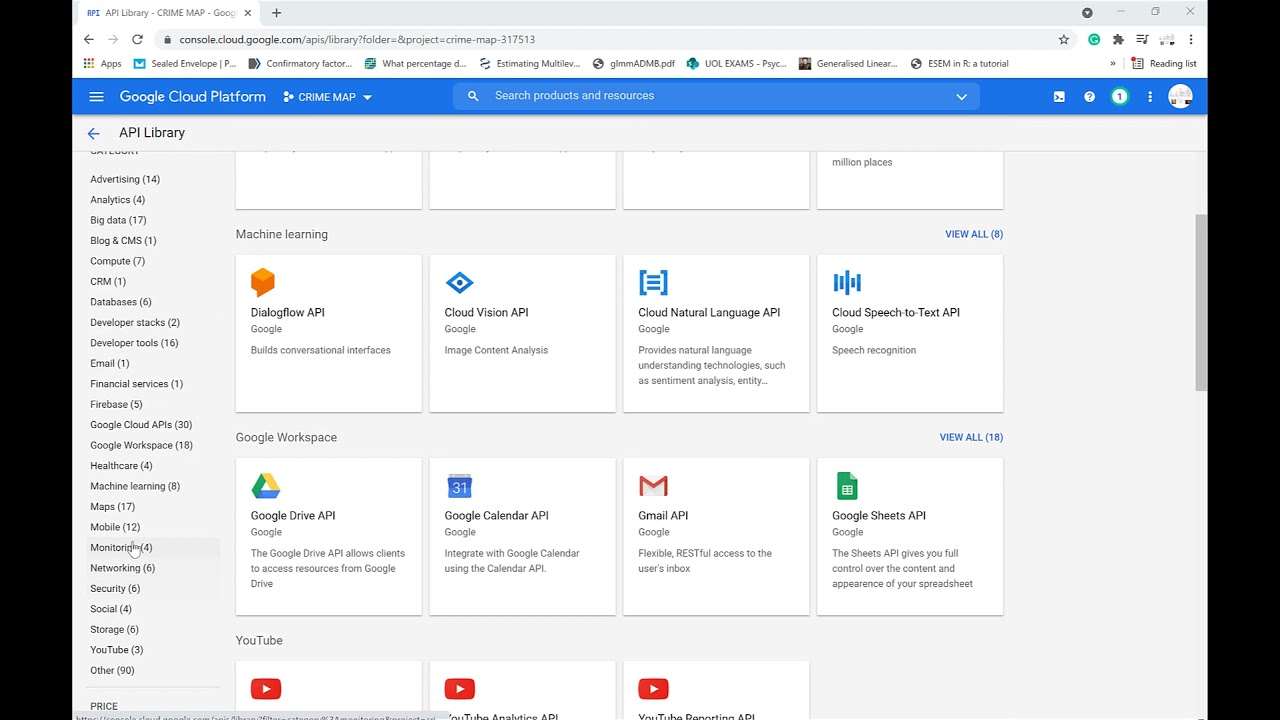Screen dimensions: 1280x720
Task: Open the help question mark icon
Action: [1089, 97]
